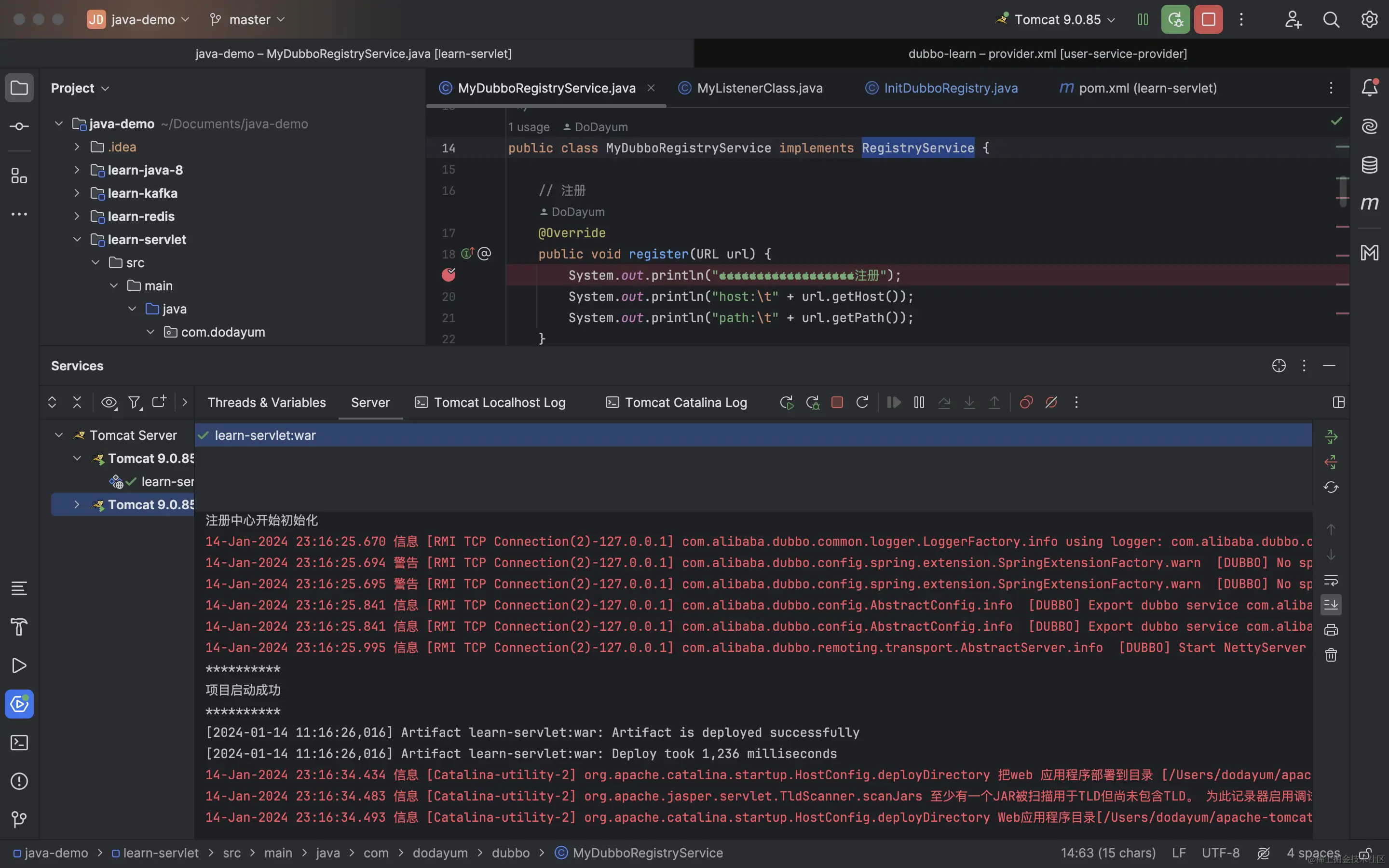Open the Tomcat Catalina Log tab
This screenshot has height=868, width=1389.
click(685, 403)
